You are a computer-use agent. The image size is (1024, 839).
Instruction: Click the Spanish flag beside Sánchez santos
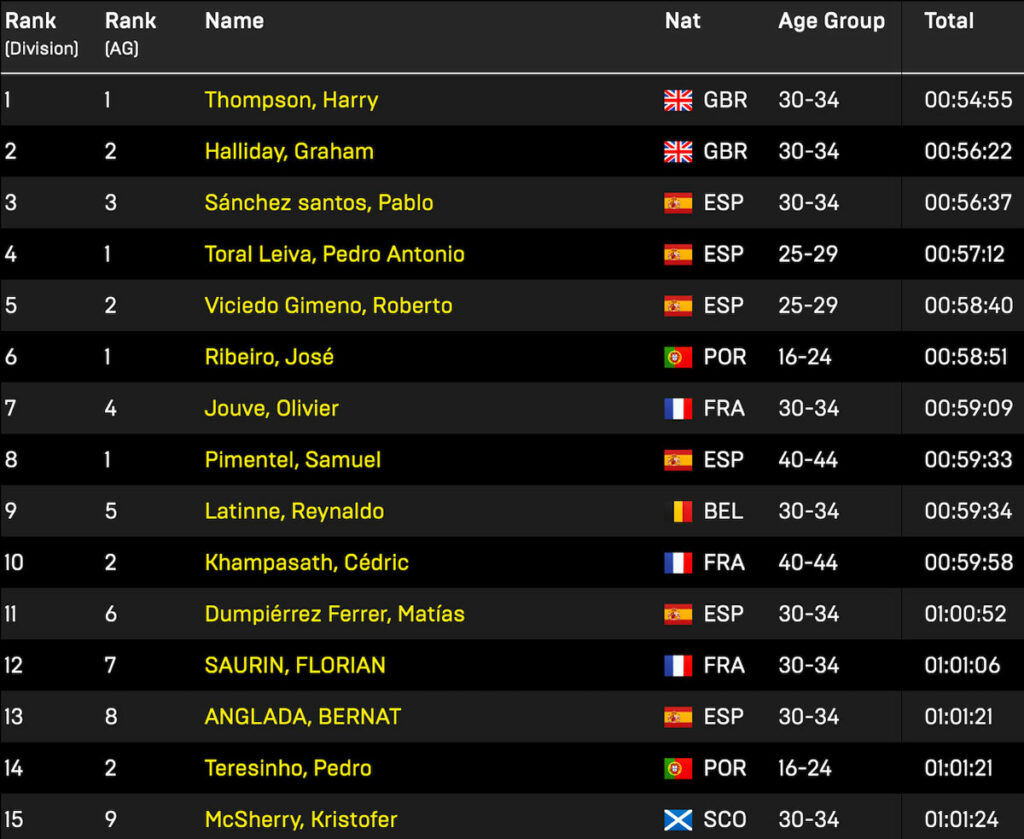pos(678,203)
